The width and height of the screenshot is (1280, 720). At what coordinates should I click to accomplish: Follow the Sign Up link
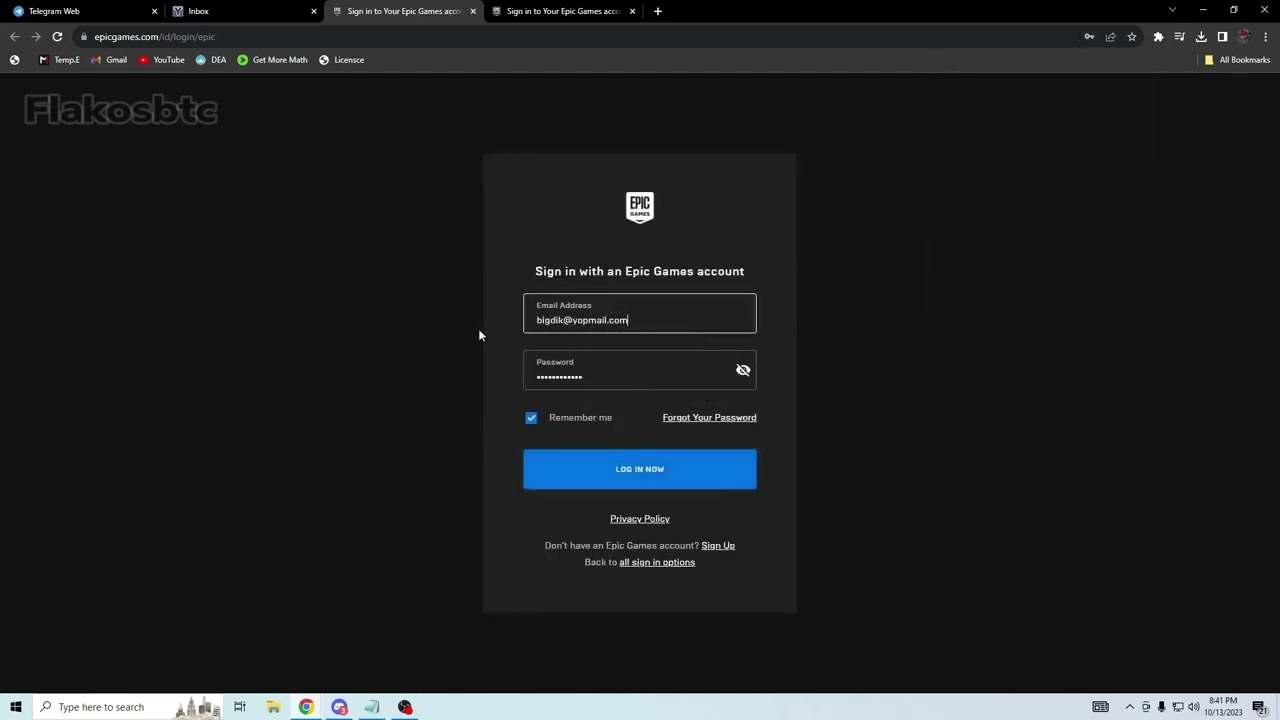[x=718, y=546]
